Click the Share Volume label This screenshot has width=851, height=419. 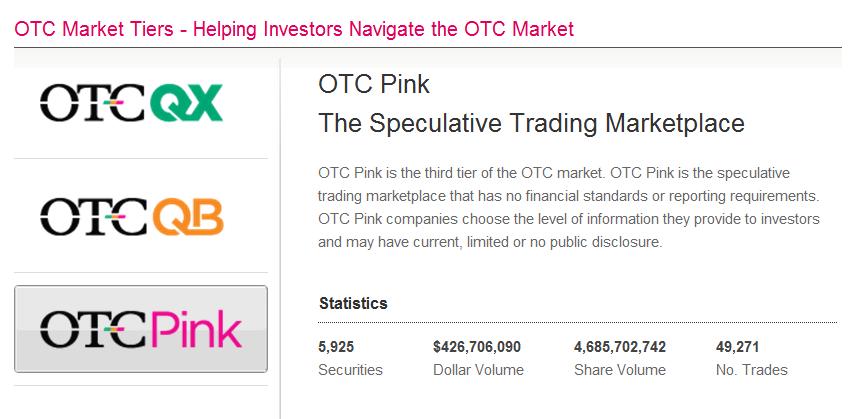[x=620, y=370]
